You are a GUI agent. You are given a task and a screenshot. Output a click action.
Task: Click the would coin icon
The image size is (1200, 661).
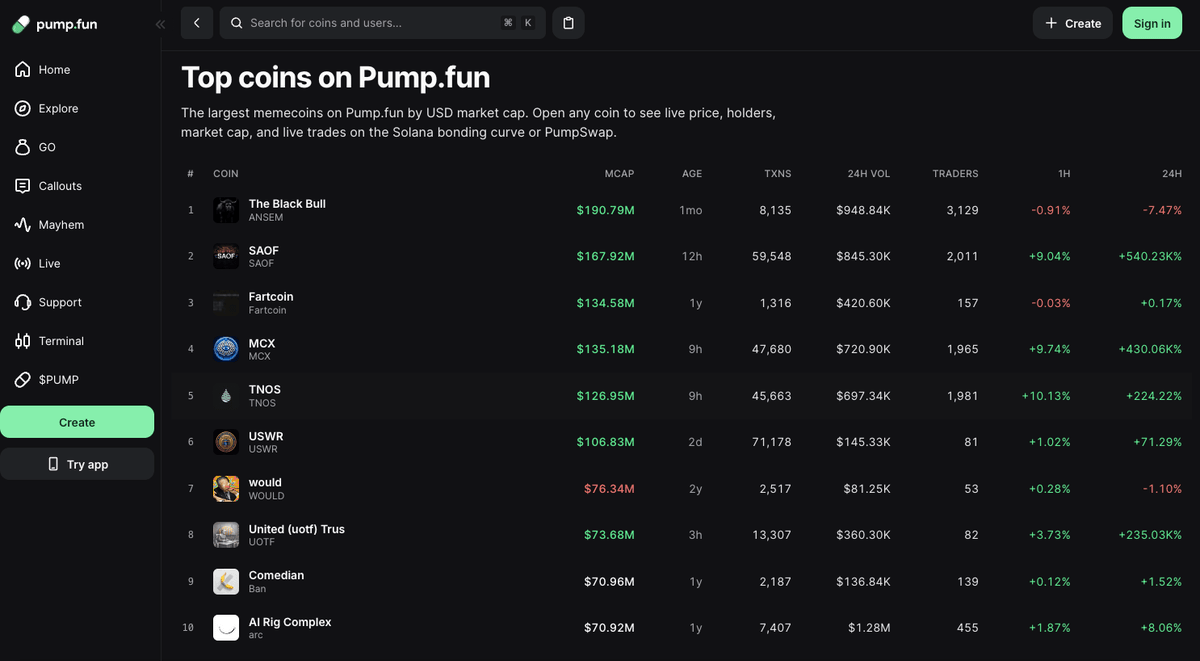[x=226, y=489]
